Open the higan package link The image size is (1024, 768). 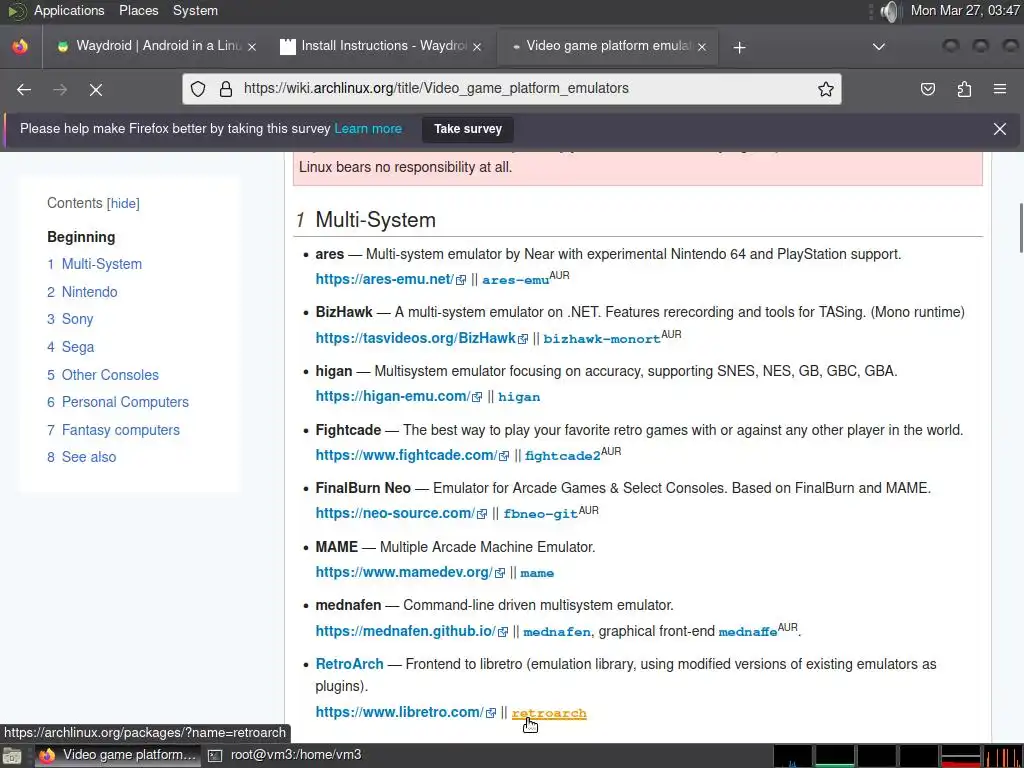(519, 397)
